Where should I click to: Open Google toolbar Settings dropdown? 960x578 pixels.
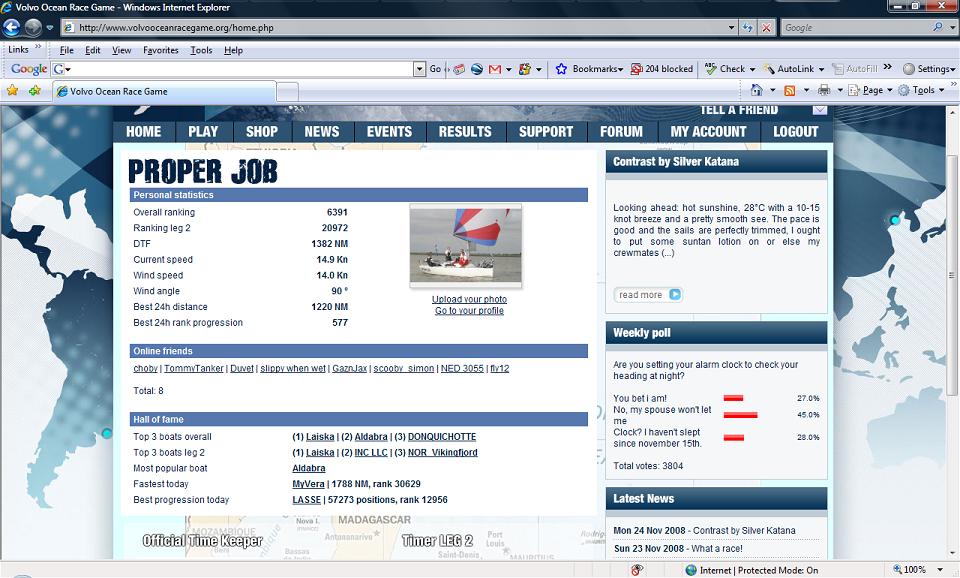point(929,69)
